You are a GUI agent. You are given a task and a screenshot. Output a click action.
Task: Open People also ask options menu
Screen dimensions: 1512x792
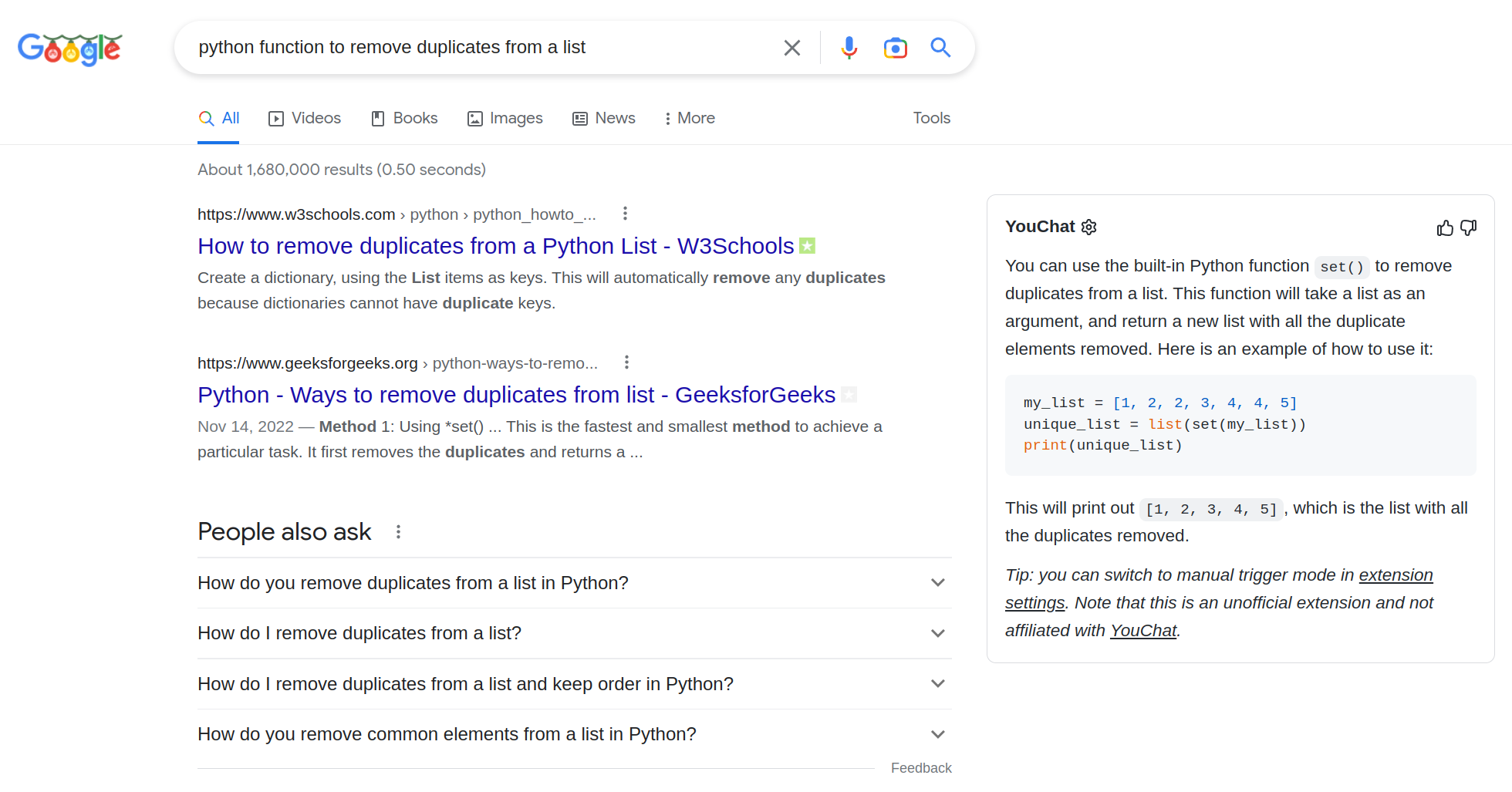(398, 532)
